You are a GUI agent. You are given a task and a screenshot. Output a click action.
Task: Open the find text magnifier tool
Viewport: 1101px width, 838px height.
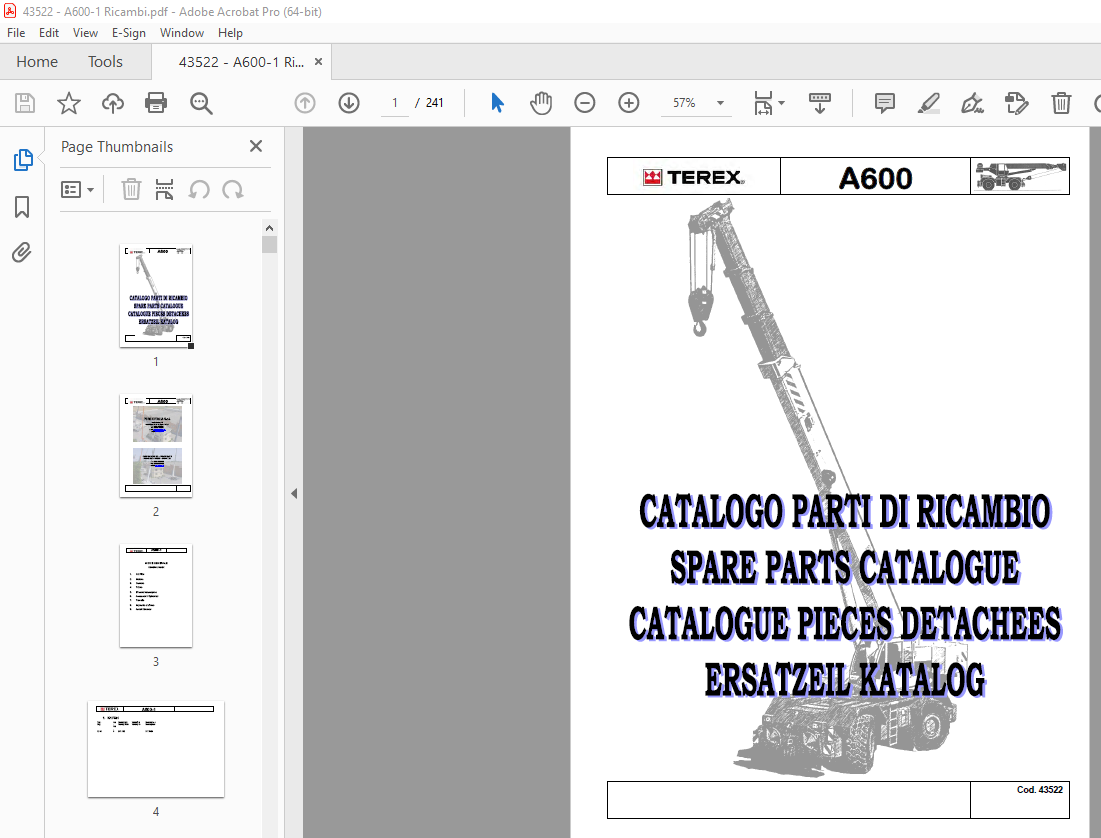point(202,103)
